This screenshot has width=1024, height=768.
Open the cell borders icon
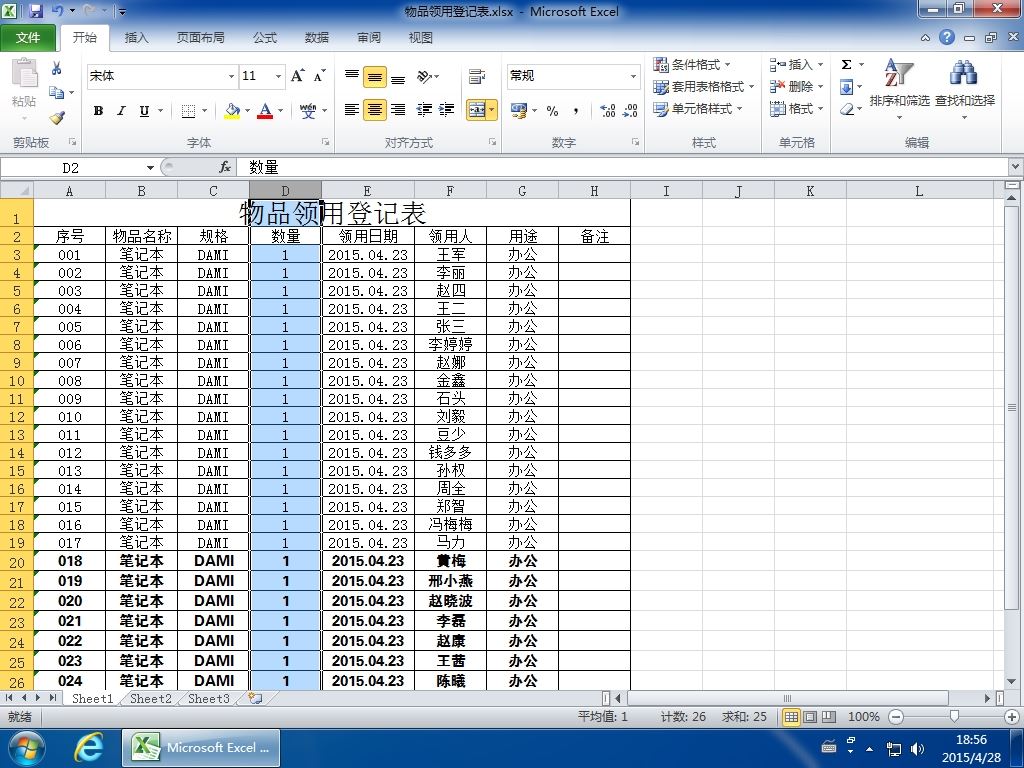pyautogui.click(x=188, y=111)
